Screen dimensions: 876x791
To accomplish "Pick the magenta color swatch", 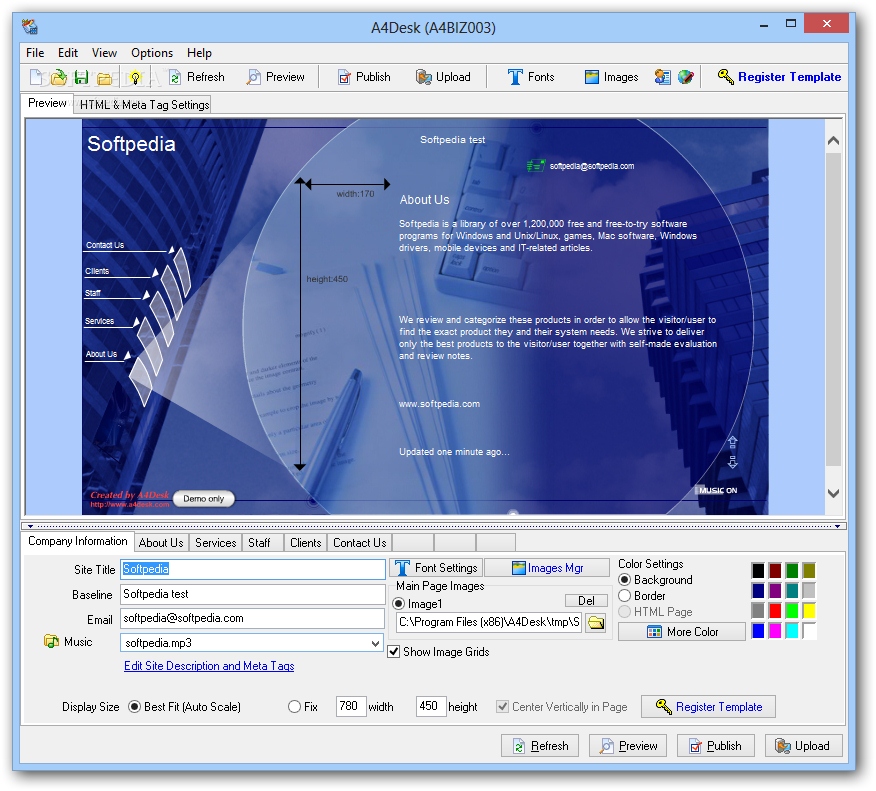I will click(774, 631).
